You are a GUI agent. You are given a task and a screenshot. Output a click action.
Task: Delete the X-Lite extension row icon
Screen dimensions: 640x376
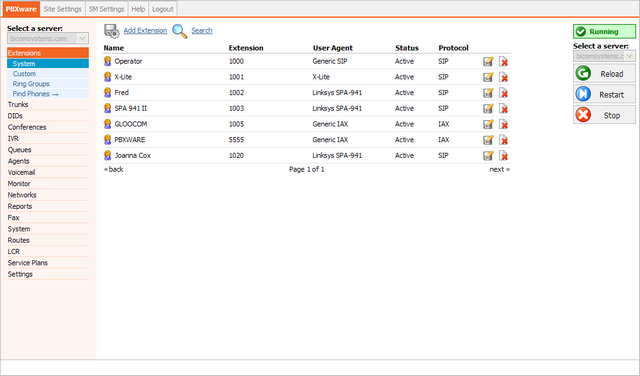(x=504, y=77)
